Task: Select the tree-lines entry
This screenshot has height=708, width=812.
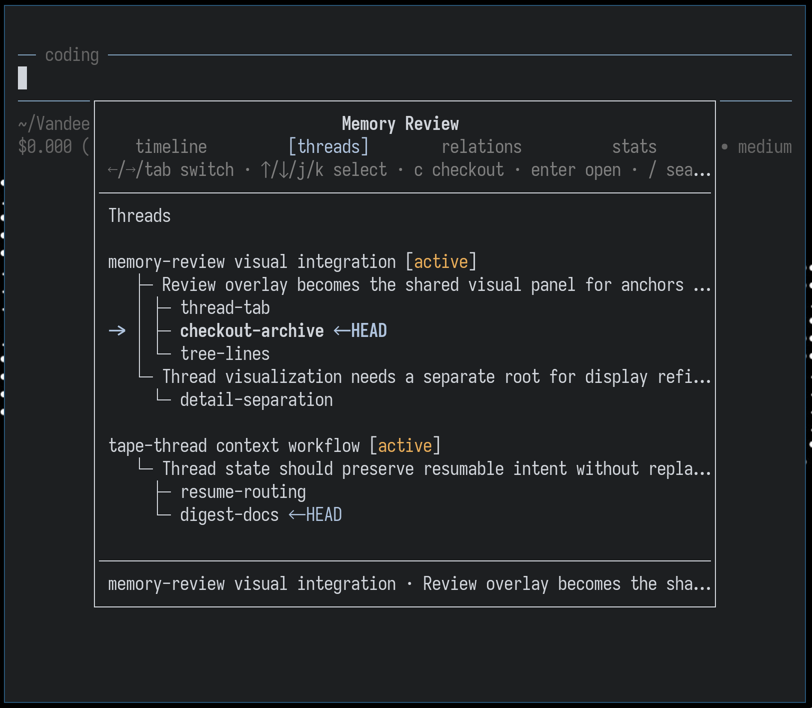Action: point(225,354)
